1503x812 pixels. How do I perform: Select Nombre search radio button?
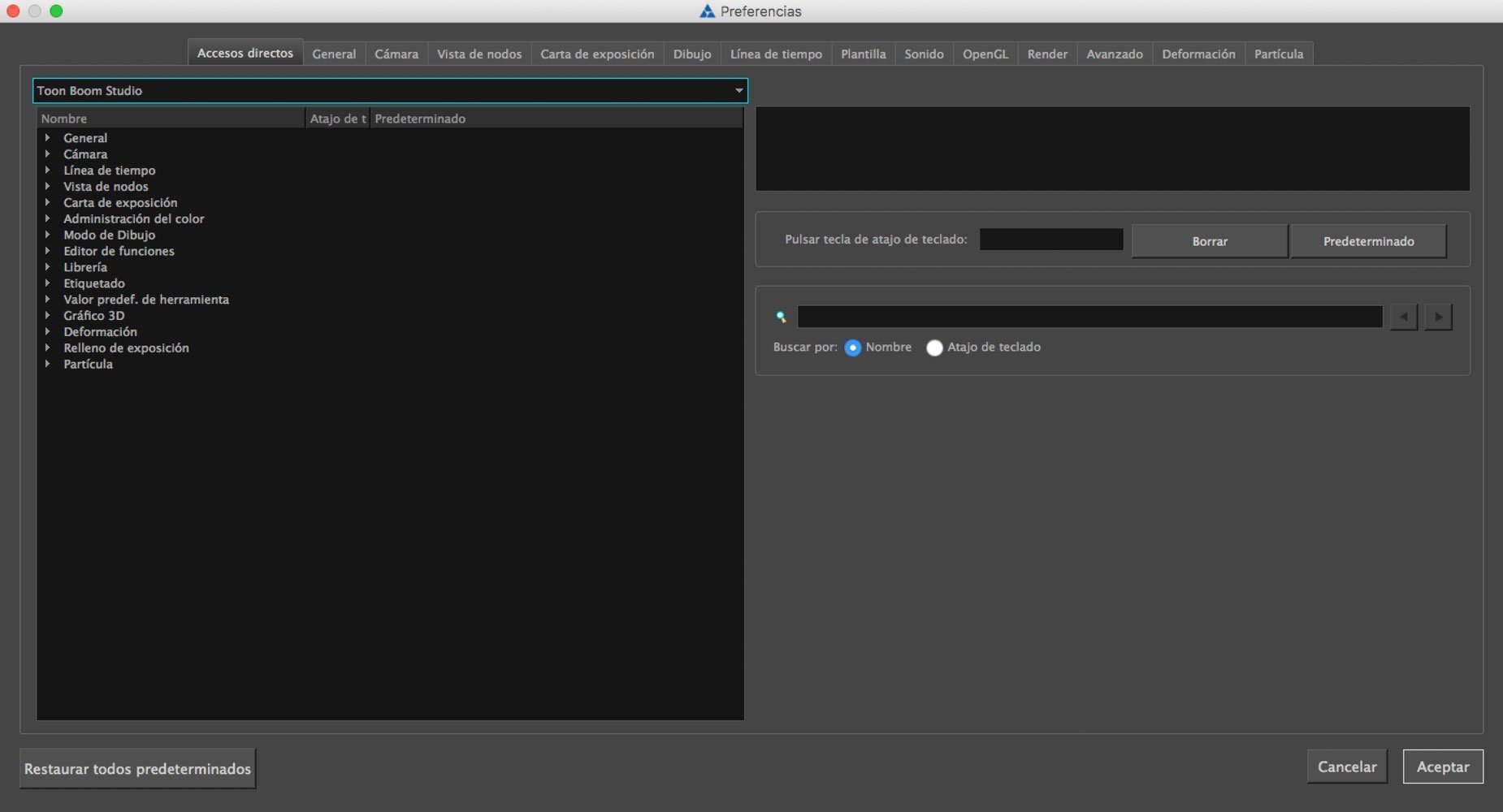pos(852,348)
